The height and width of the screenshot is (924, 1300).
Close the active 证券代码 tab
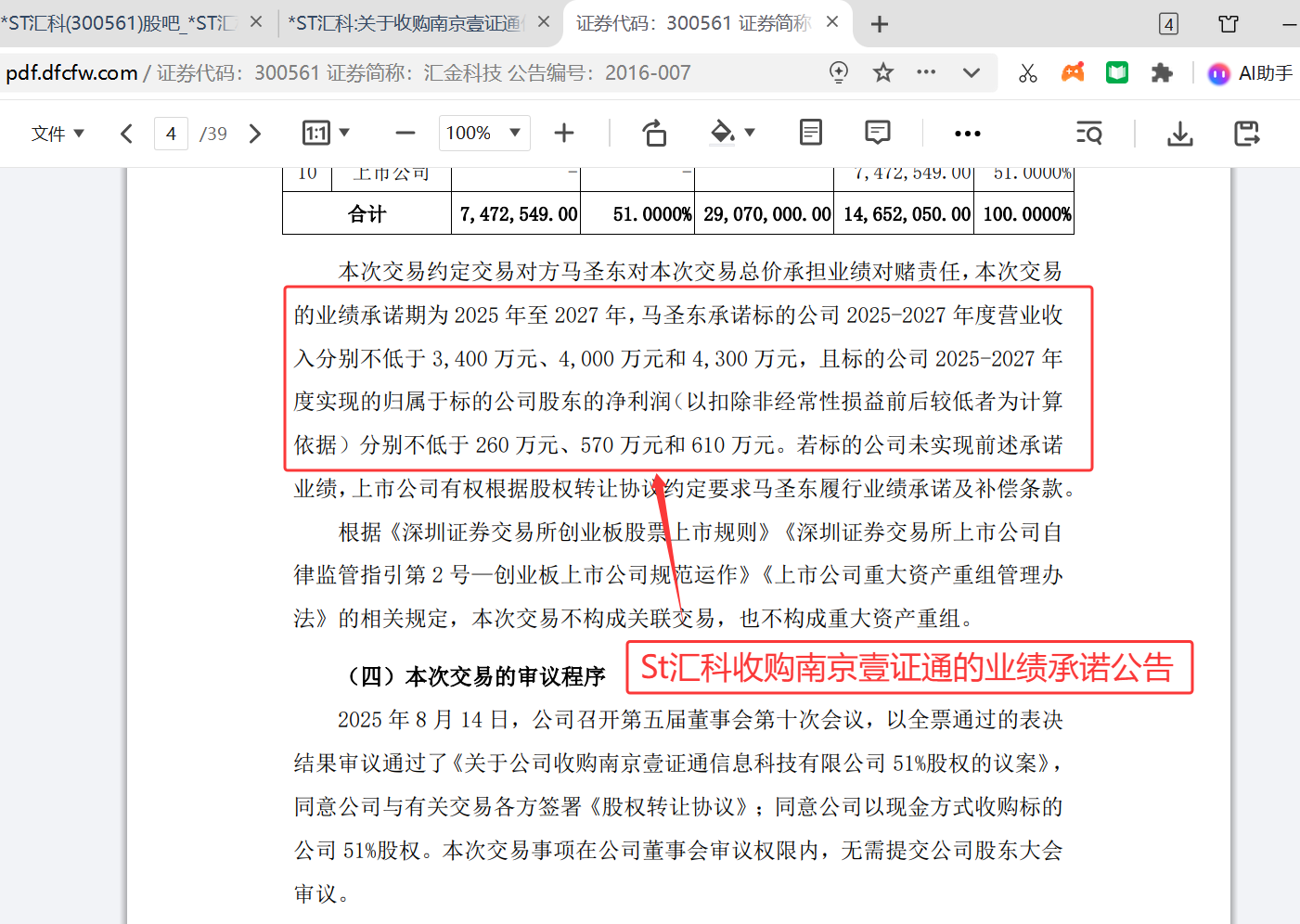click(x=832, y=22)
